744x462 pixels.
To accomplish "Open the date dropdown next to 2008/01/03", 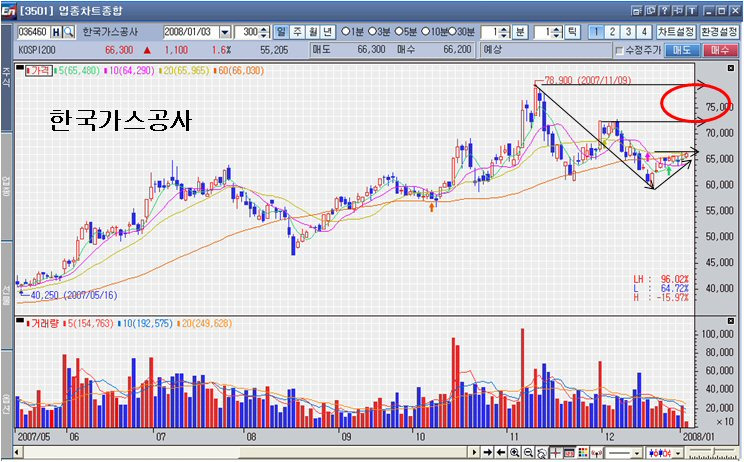I will (x=225, y=32).
